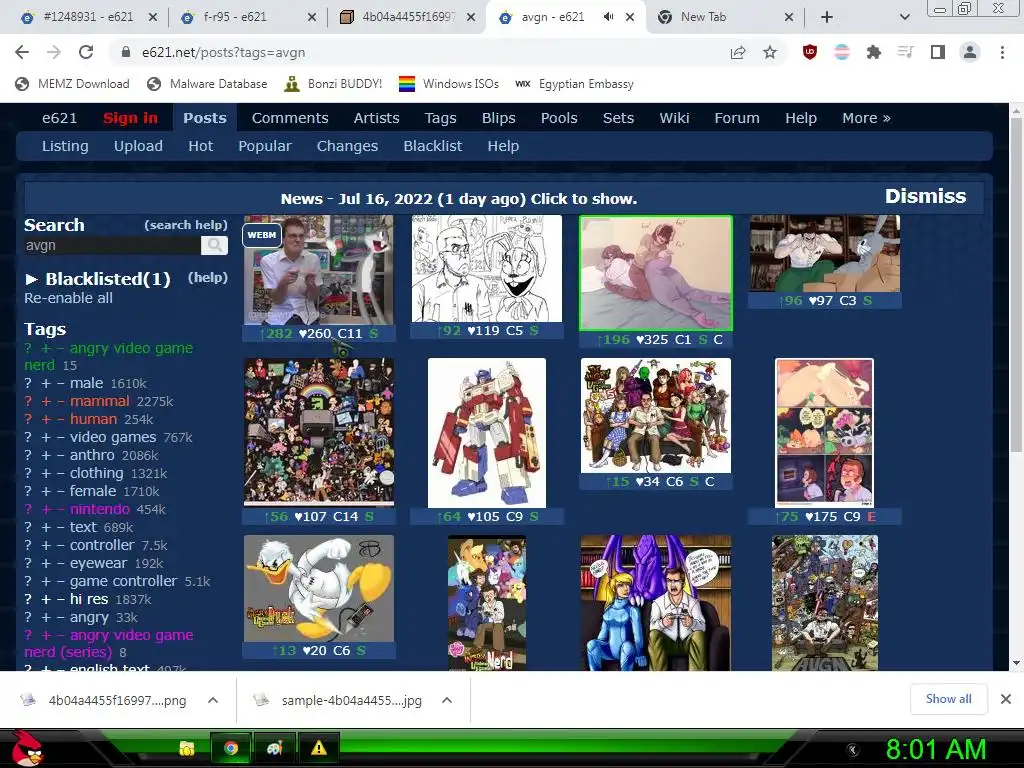Open the search help link
Screen dimensions: 1024x768
pyautogui.click(x=186, y=225)
